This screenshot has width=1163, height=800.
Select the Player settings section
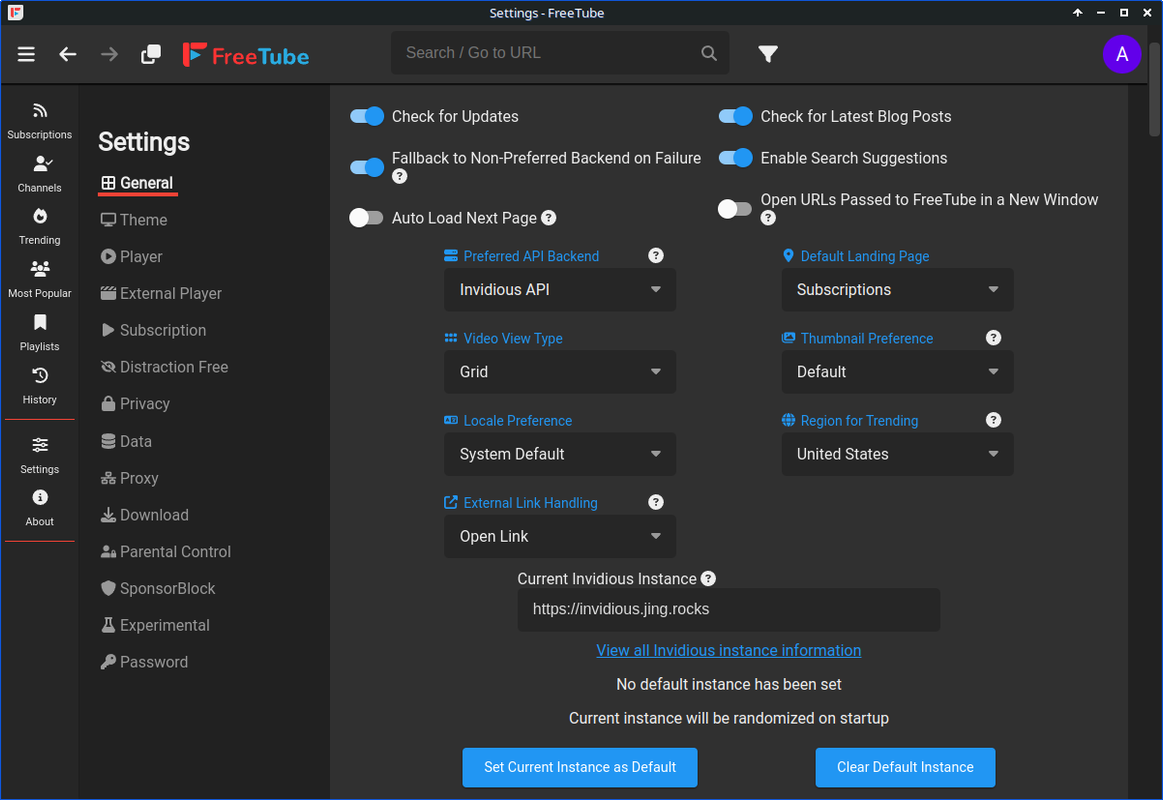pos(131,257)
